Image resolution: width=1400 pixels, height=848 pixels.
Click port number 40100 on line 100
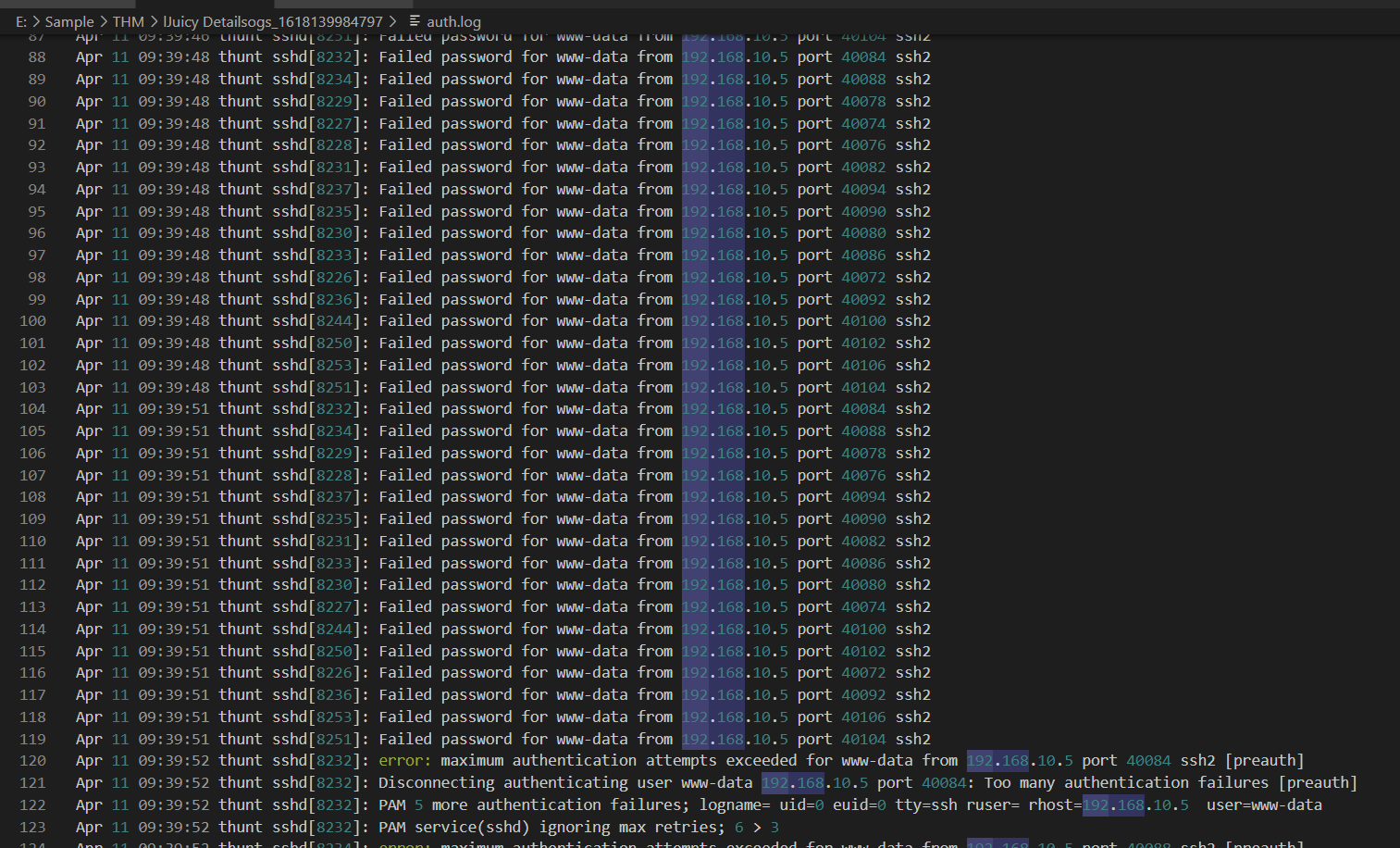863,321
